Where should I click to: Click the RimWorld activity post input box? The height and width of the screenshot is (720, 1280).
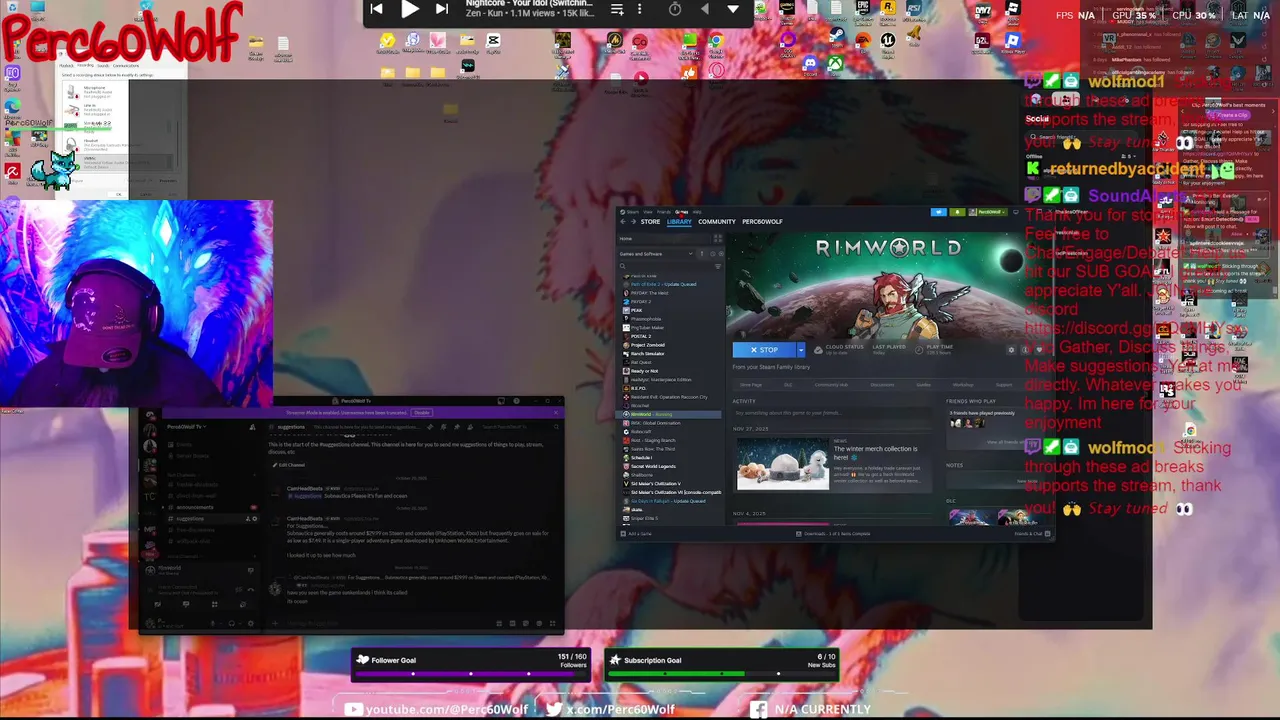tap(832, 413)
